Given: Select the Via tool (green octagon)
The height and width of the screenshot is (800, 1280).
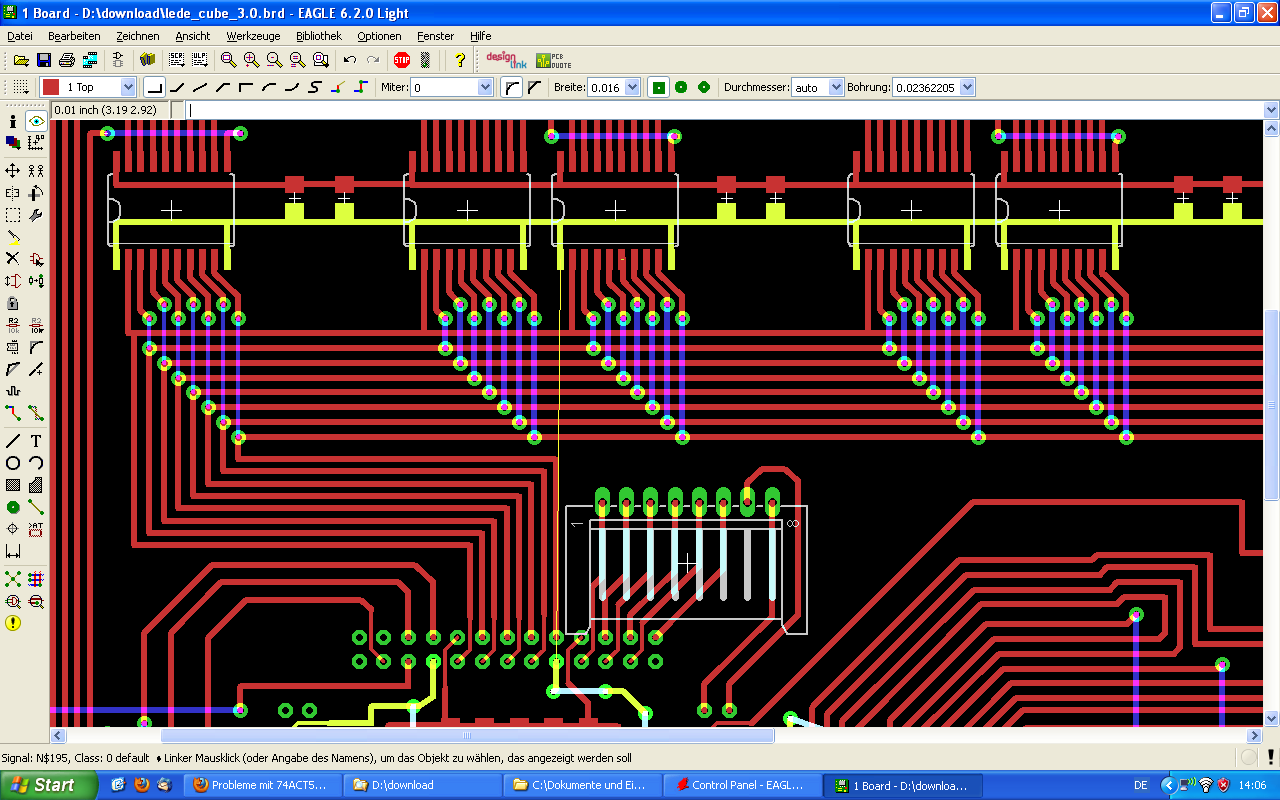Looking at the screenshot, I should (x=13, y=507).
